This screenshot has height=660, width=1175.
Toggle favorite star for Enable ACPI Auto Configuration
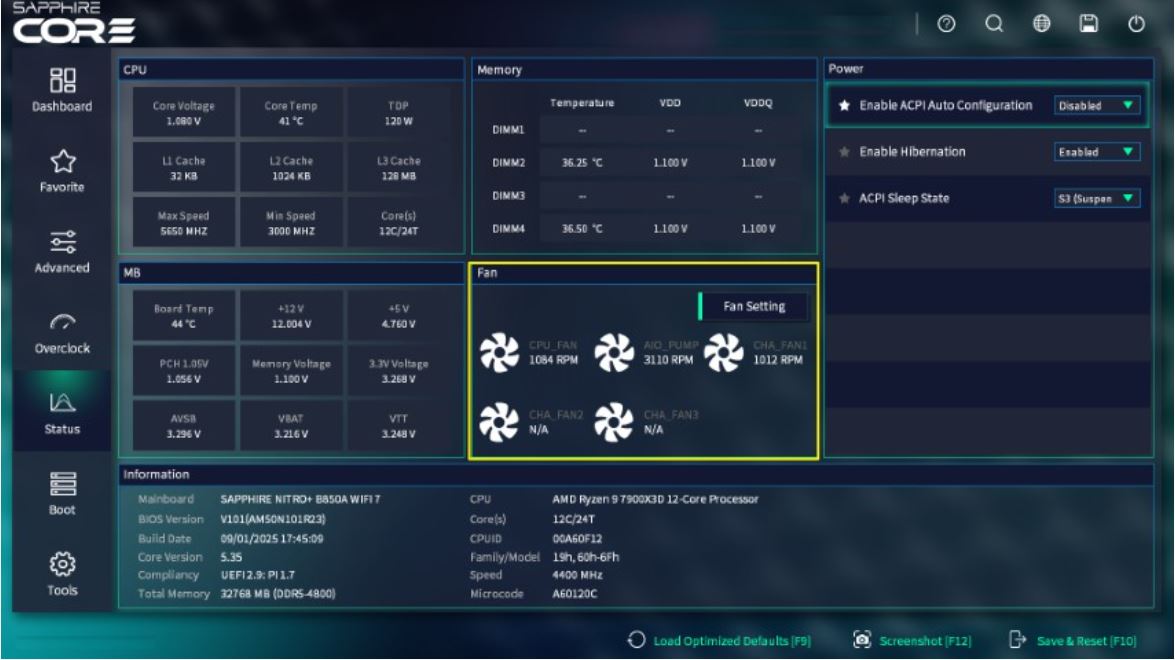844,106
